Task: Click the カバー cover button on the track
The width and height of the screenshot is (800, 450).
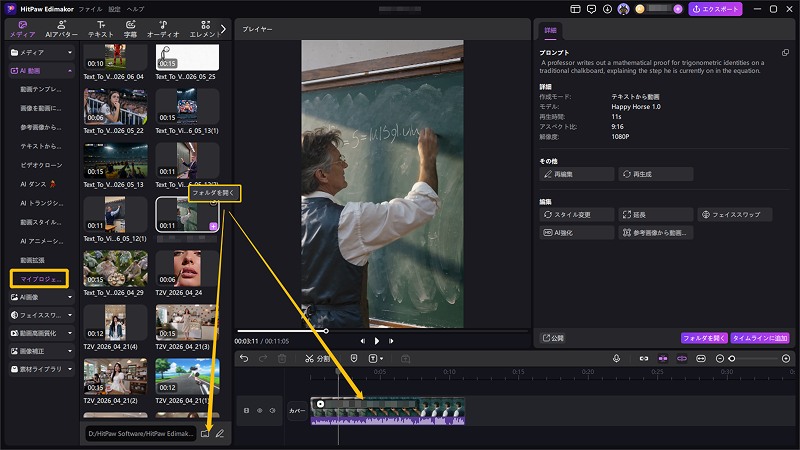Action: [297, 411]
